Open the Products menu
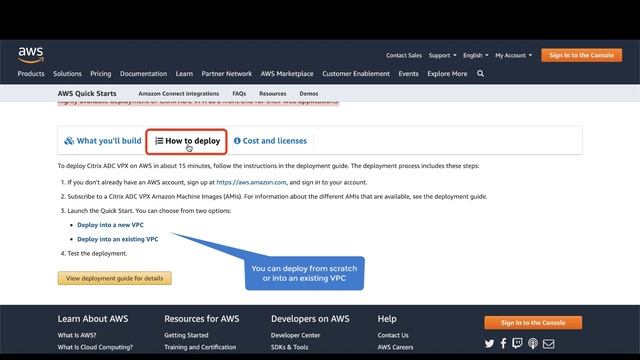The image size is (640, 360). 31,73
